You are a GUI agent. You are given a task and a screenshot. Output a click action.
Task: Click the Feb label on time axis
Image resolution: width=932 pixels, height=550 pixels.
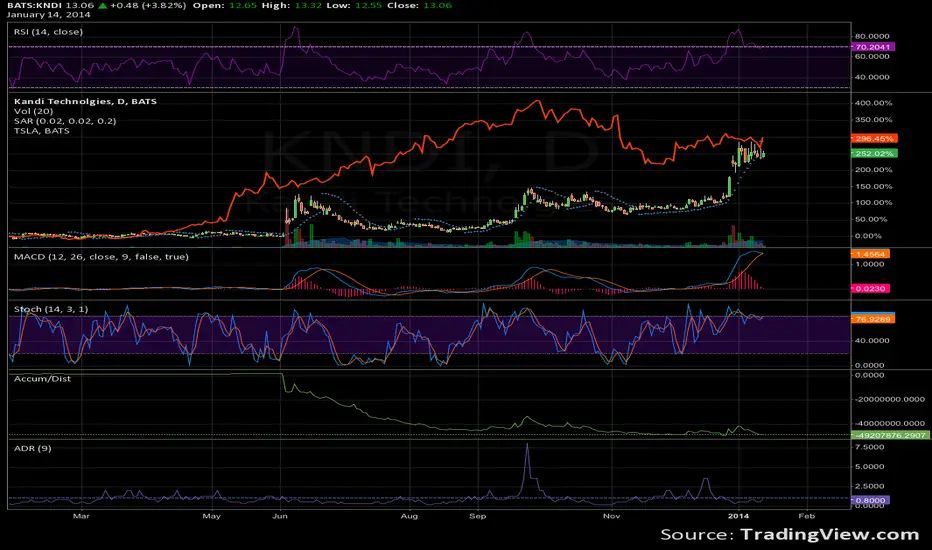pos(807,516)
